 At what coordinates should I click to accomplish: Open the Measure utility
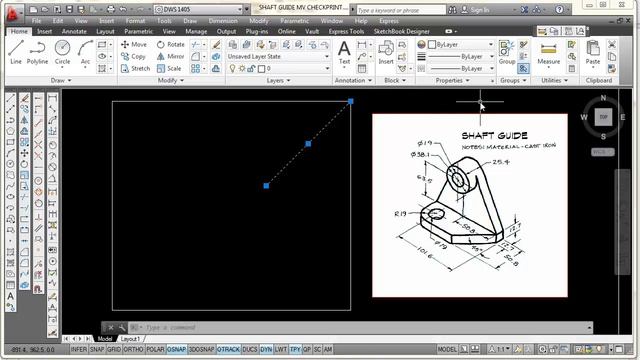[548, 53]
